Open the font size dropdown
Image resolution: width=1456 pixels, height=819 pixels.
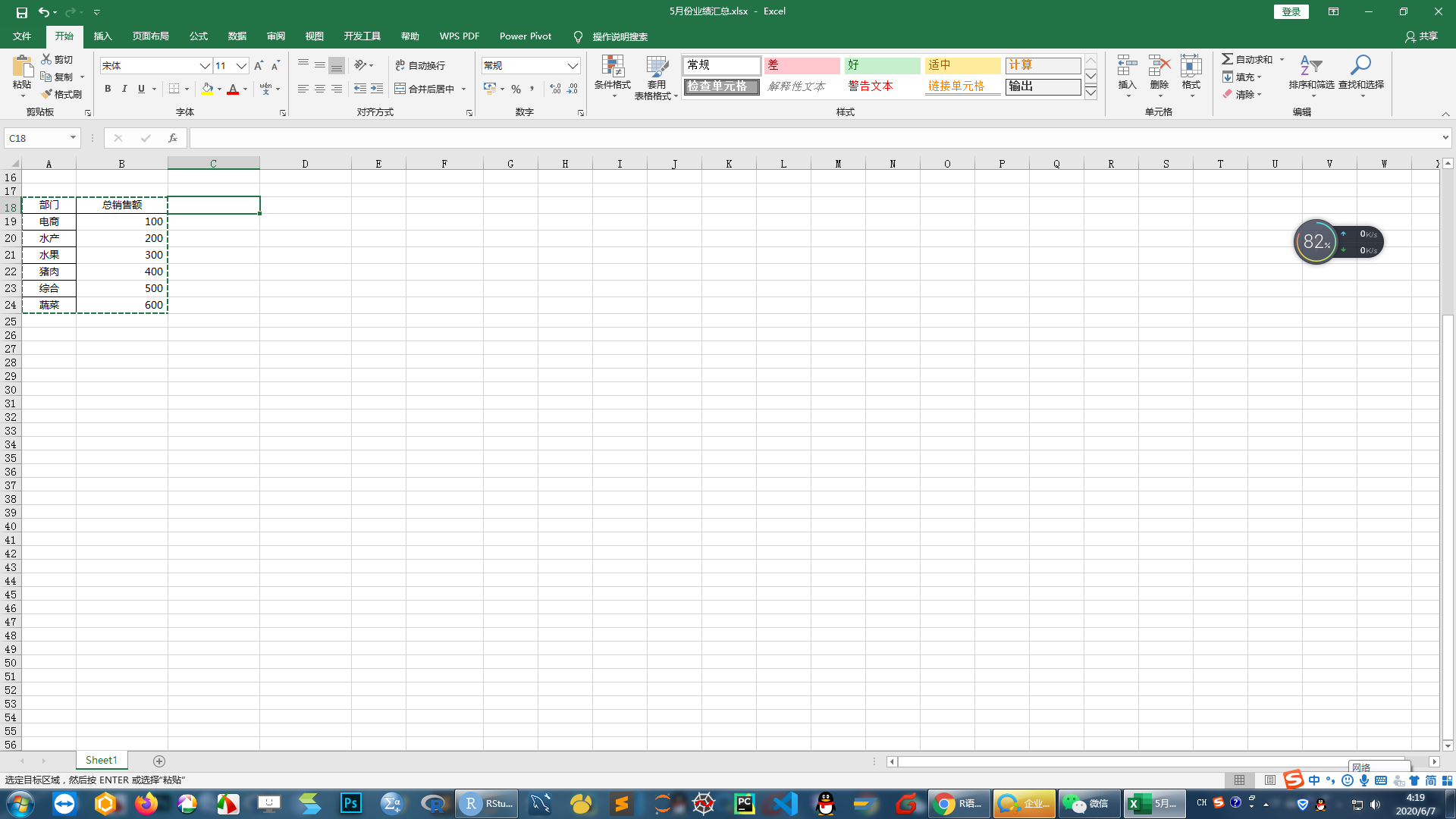(241, 66)
